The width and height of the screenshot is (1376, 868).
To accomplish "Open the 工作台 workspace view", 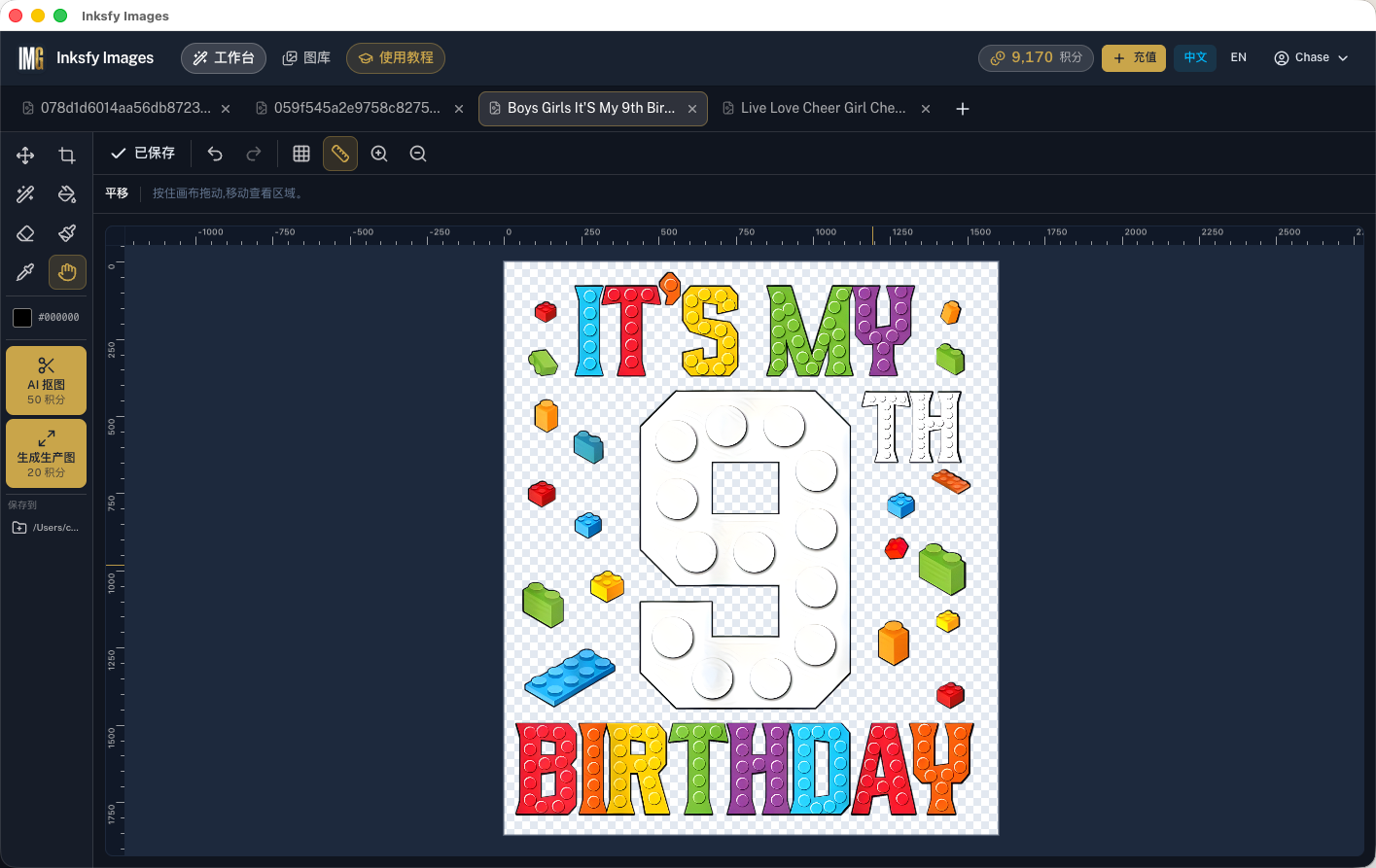I will [x=224, y=58].
